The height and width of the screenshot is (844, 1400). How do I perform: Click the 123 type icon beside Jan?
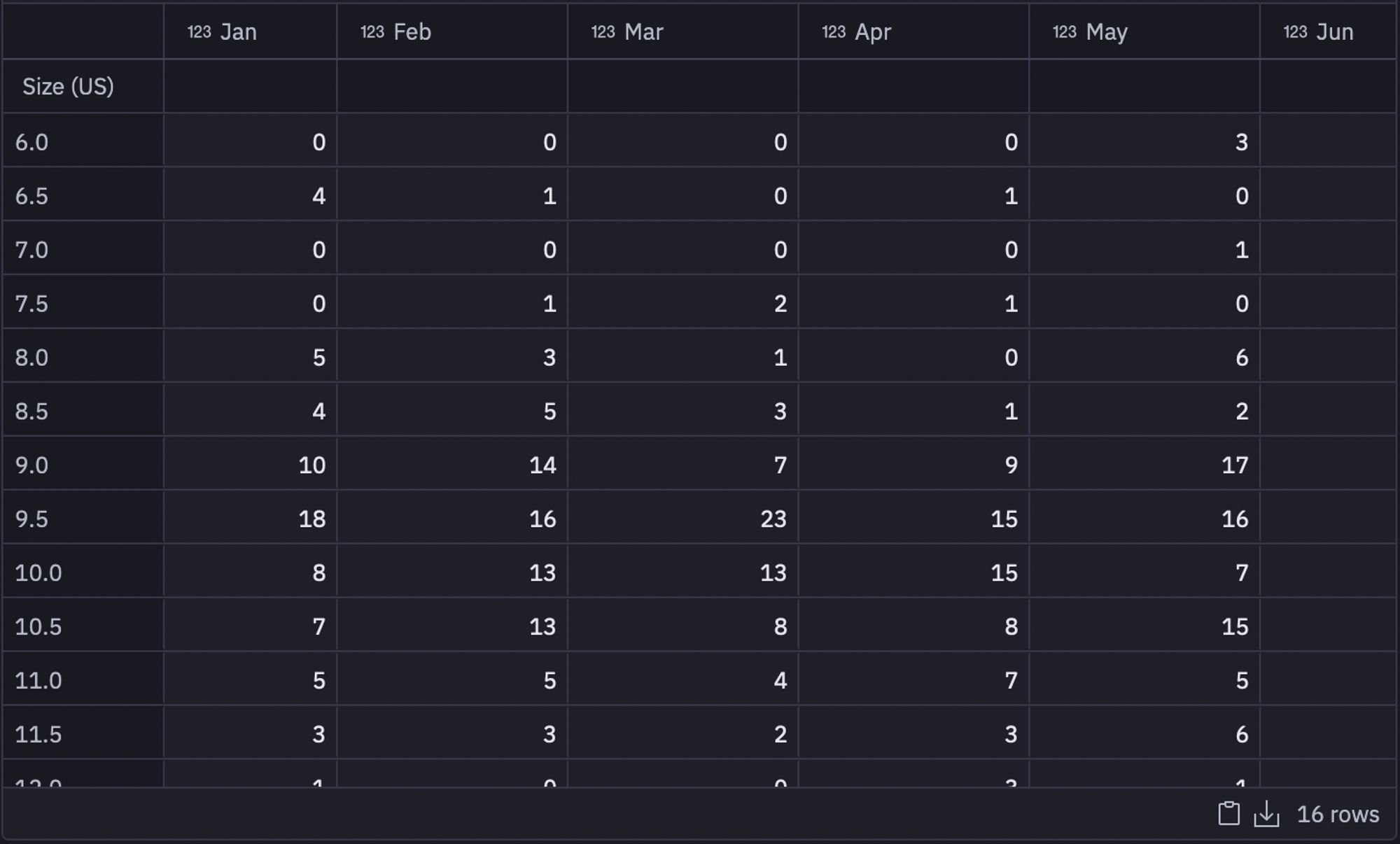199,31
